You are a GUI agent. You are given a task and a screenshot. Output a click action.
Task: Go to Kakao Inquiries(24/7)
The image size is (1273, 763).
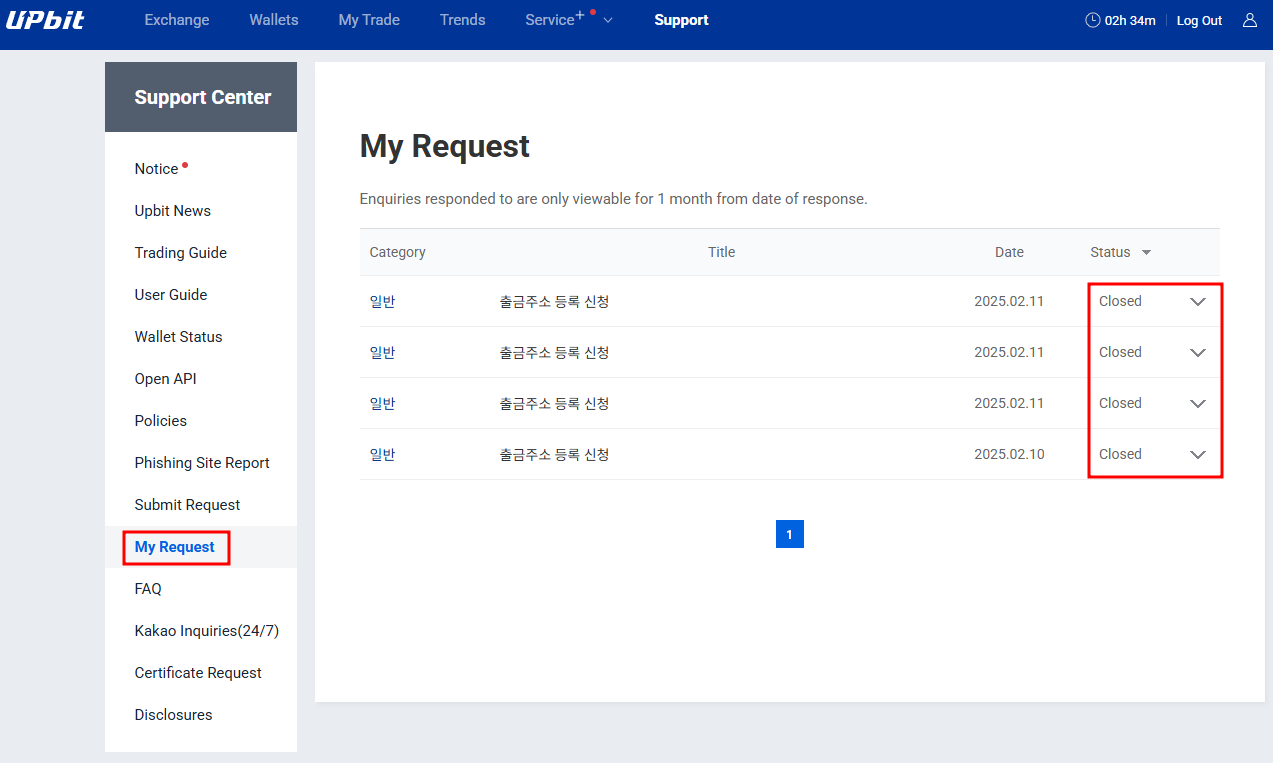[x=206, y=631]
